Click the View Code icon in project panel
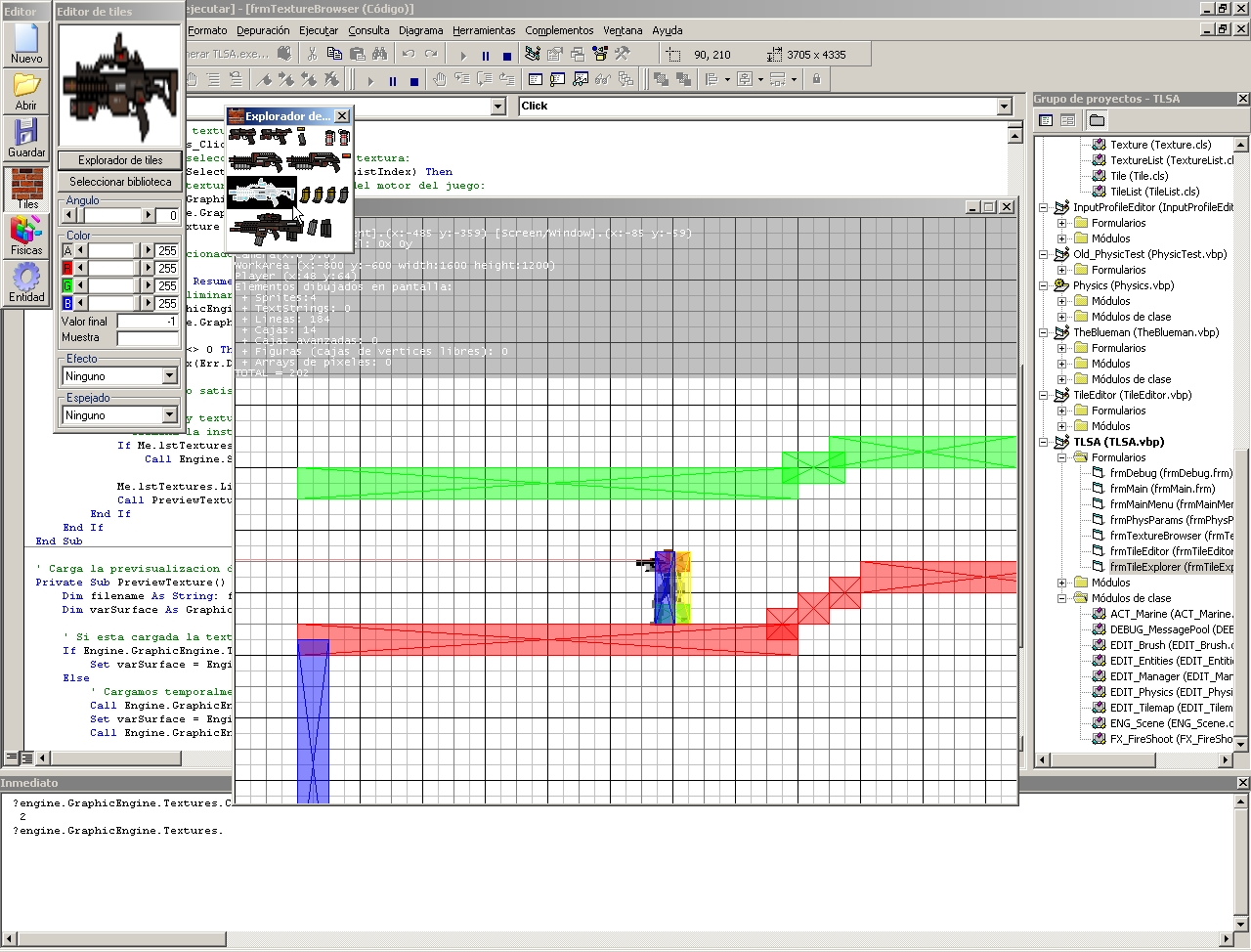Image resolution: width=1251 pixels, height=952 pixels. tap(1046, 120)
